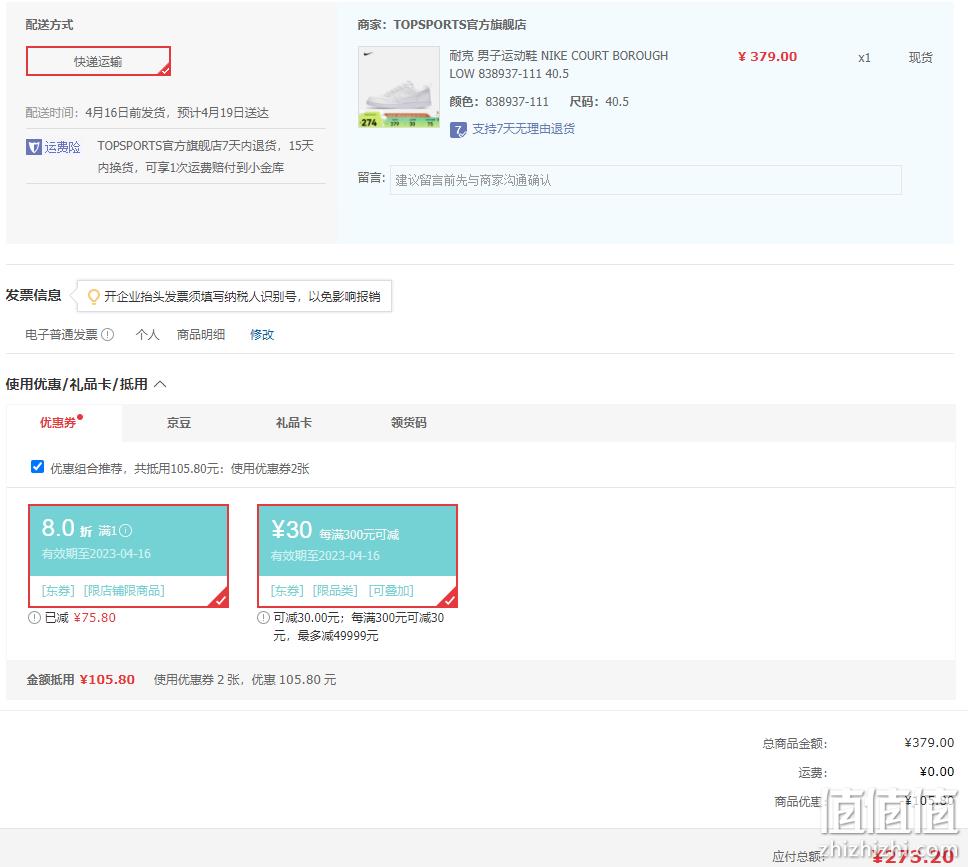This screenshot has height=867, width=968.
Task: Open 支持7天无理由退货 link
Action: point(524,128)
